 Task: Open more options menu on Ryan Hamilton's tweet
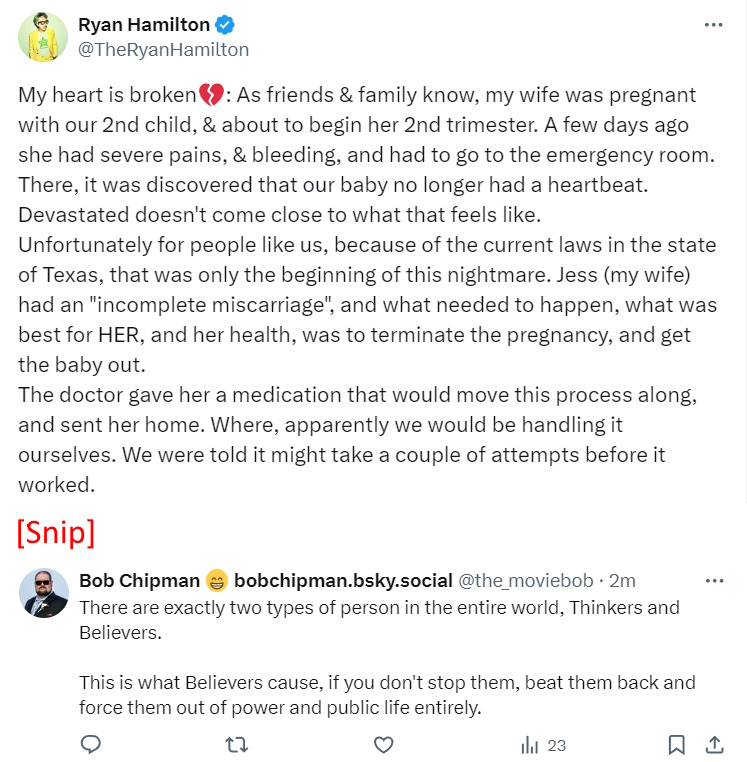click(713, 25)
